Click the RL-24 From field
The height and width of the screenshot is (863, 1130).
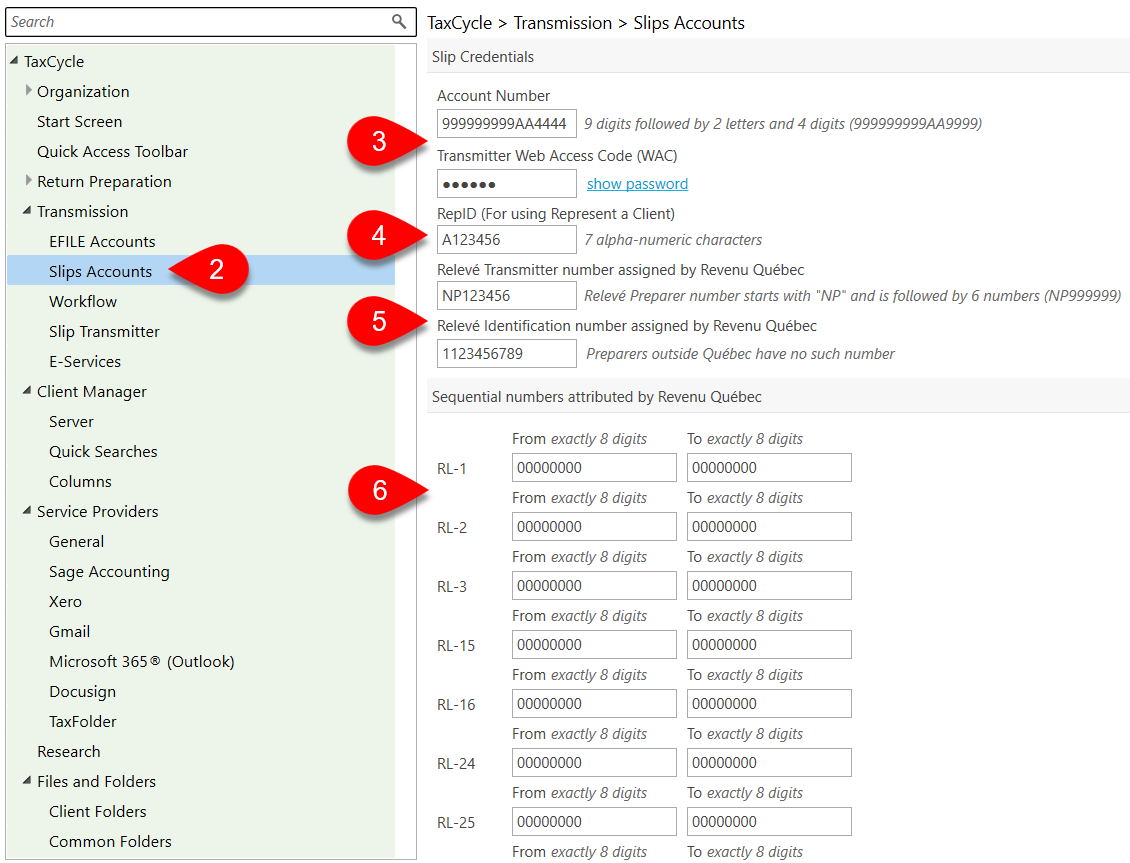point(594,763)
